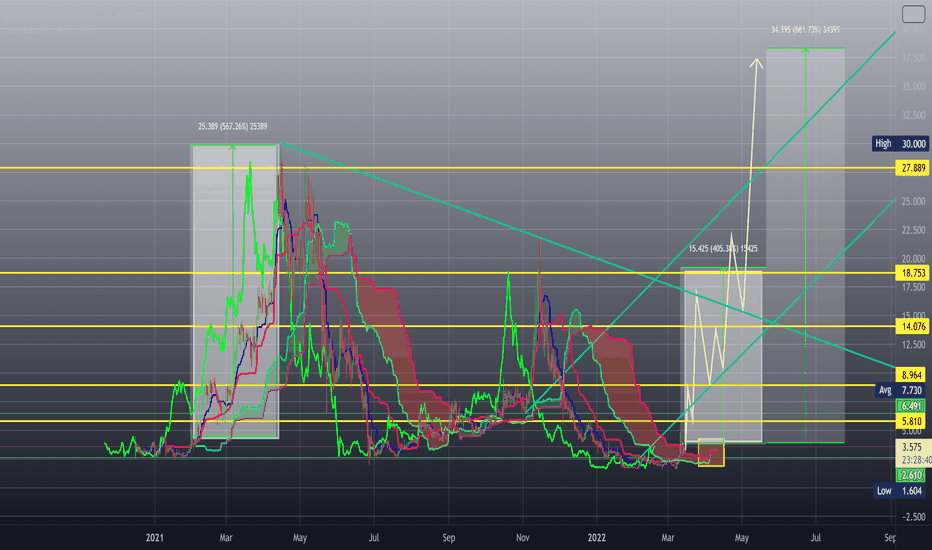Click the 35.000 price scale value
932x550 pixels.
click(x=914, y=86)
